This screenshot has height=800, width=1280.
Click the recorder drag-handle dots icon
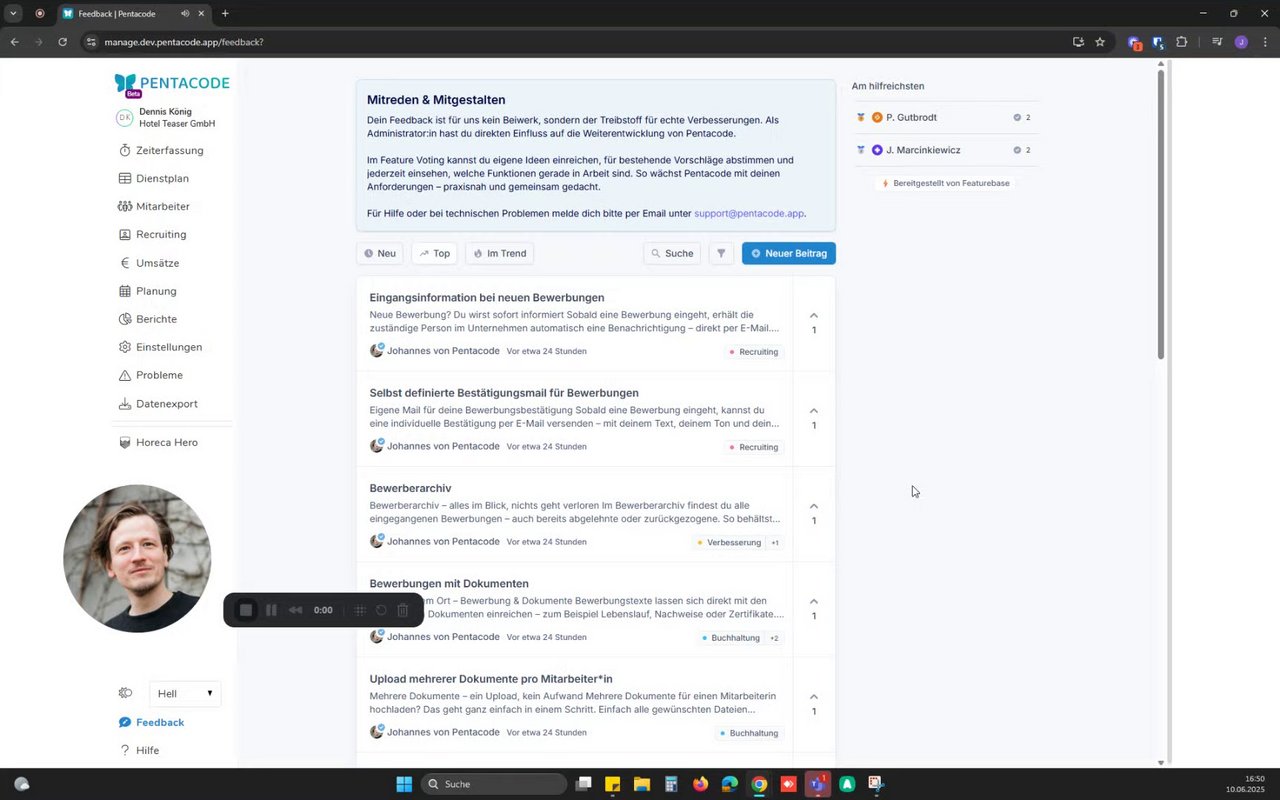(360, 610)
